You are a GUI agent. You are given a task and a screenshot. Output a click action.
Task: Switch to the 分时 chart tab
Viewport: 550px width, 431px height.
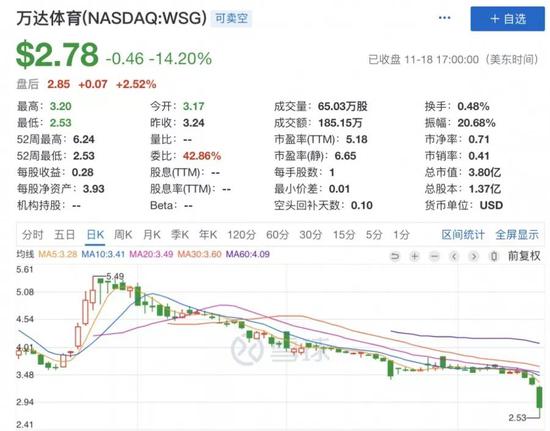pyautogui.click(x=33, y=235)
